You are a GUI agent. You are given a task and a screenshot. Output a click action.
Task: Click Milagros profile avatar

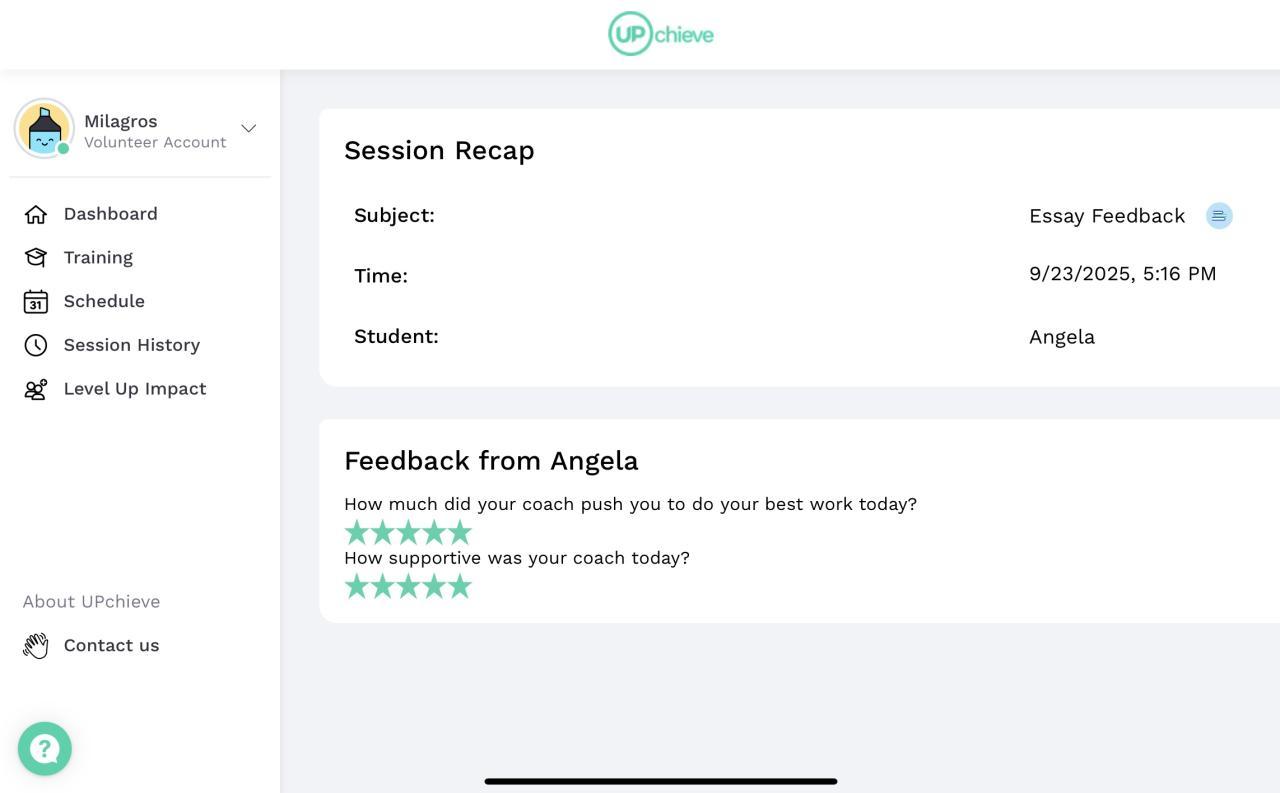(44, 128)
